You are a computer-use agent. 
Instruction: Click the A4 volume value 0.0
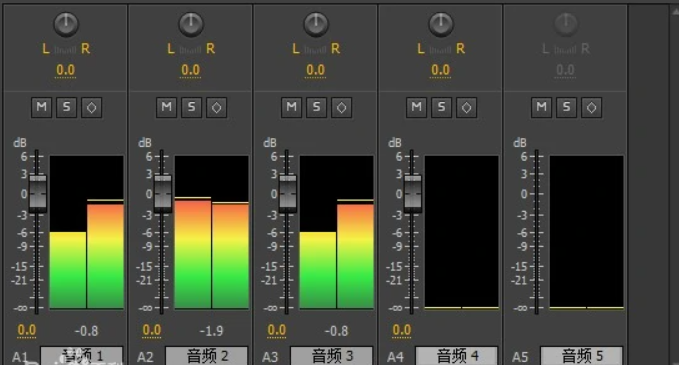coord(402,331)
